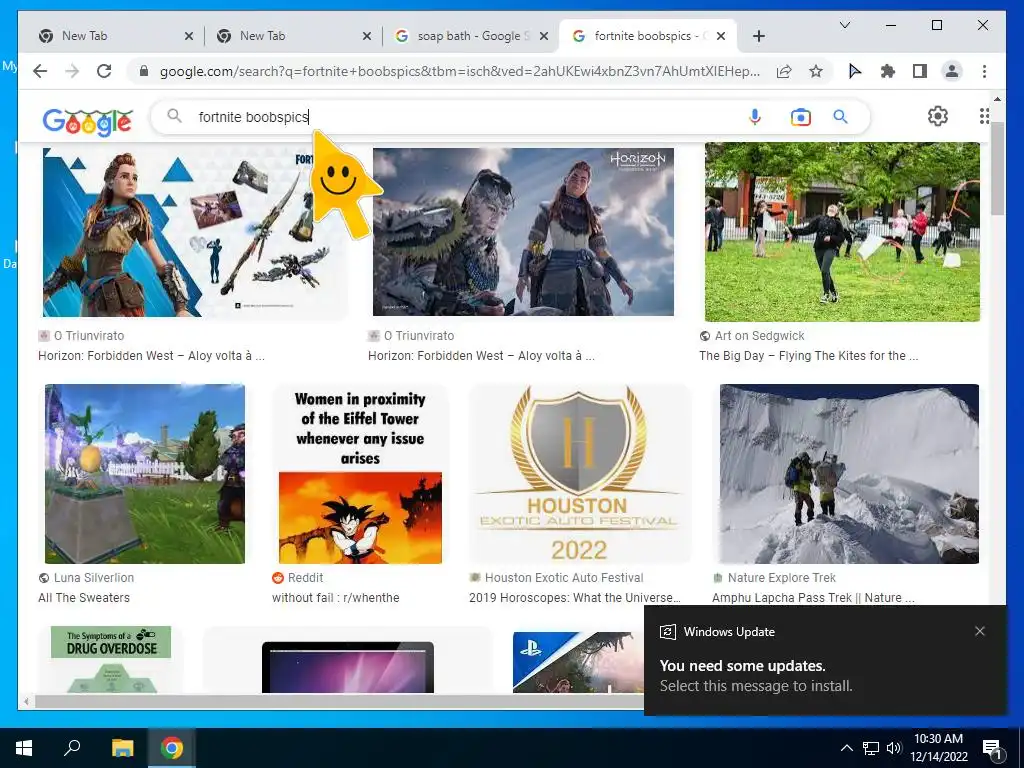Viewport: 1024px width, 768px height.
Task: Click the horizontal scrollbar at page bottom
Action: coord(340,701)
